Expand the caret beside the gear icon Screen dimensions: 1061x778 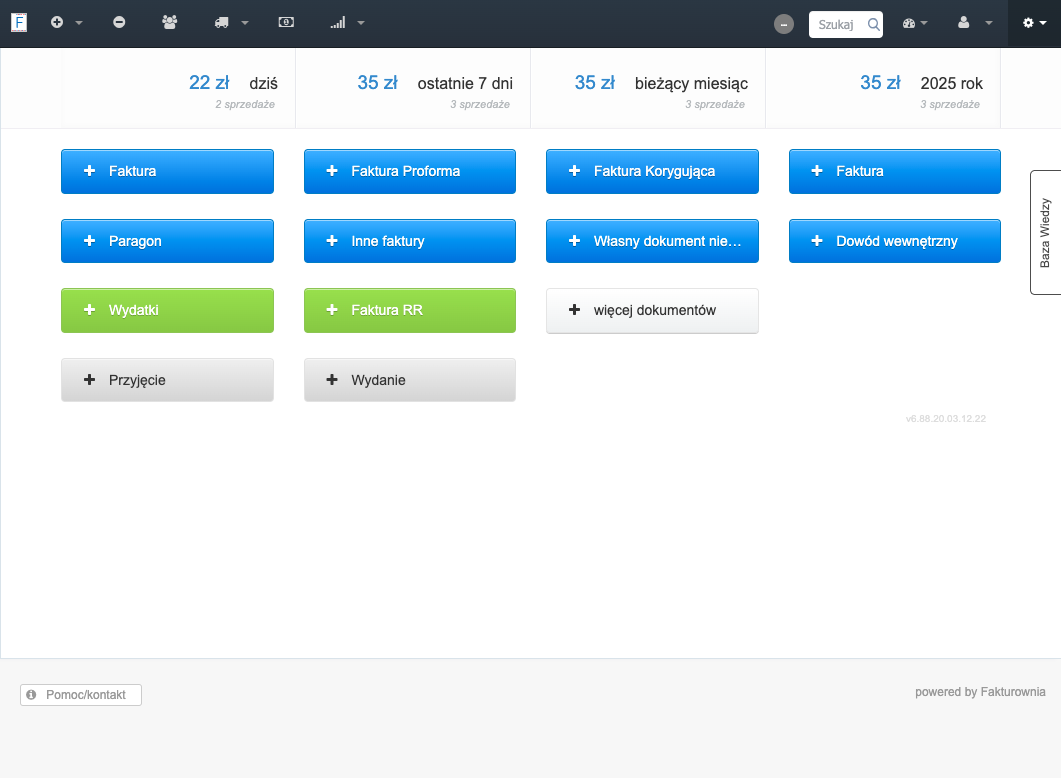pos(1043,23)
